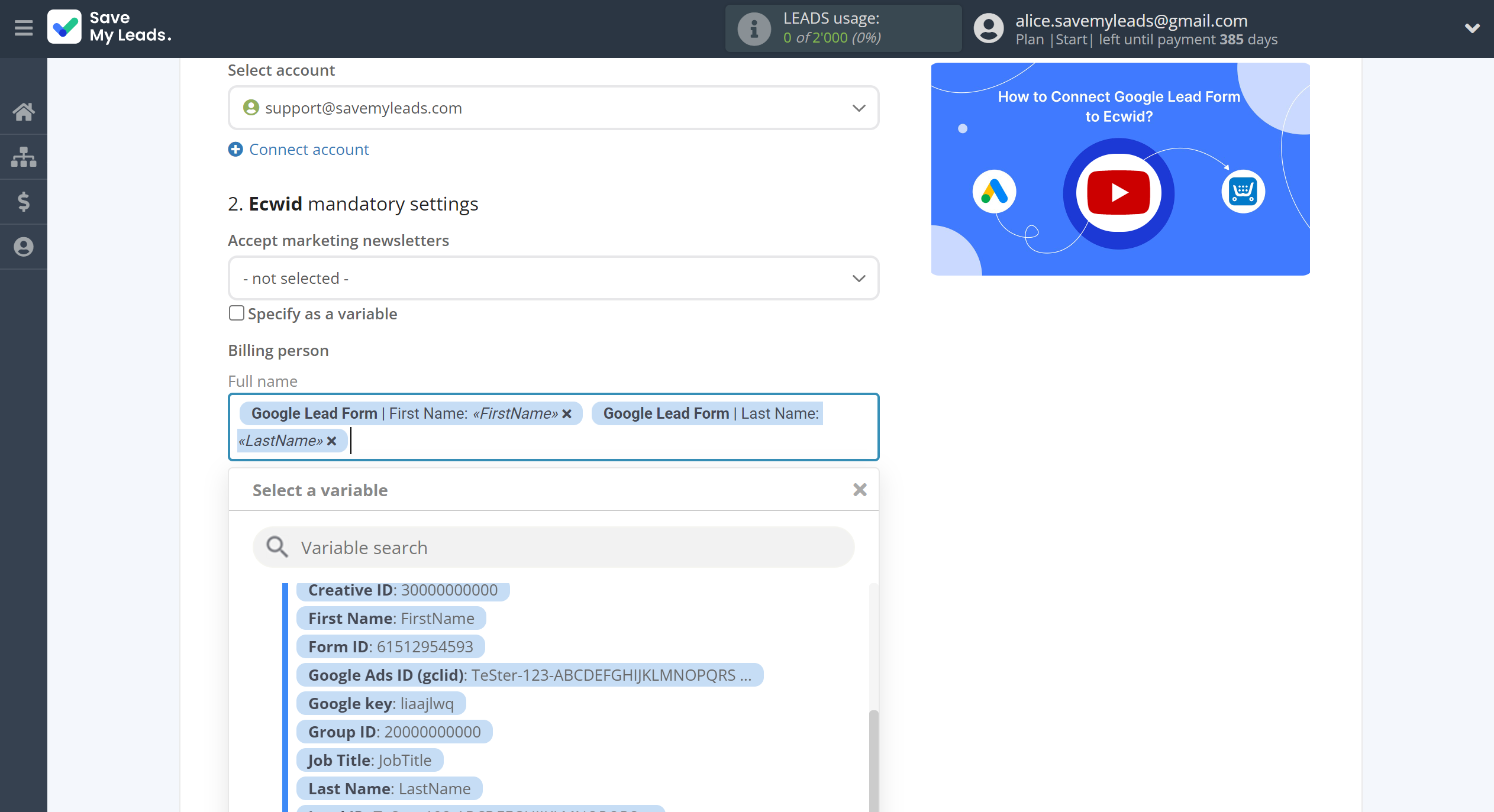Image resolution: width=1494 pixels, height=812 pixels.
Task: Click the LEADS usage info icon
Action: (x=754, y=28)
